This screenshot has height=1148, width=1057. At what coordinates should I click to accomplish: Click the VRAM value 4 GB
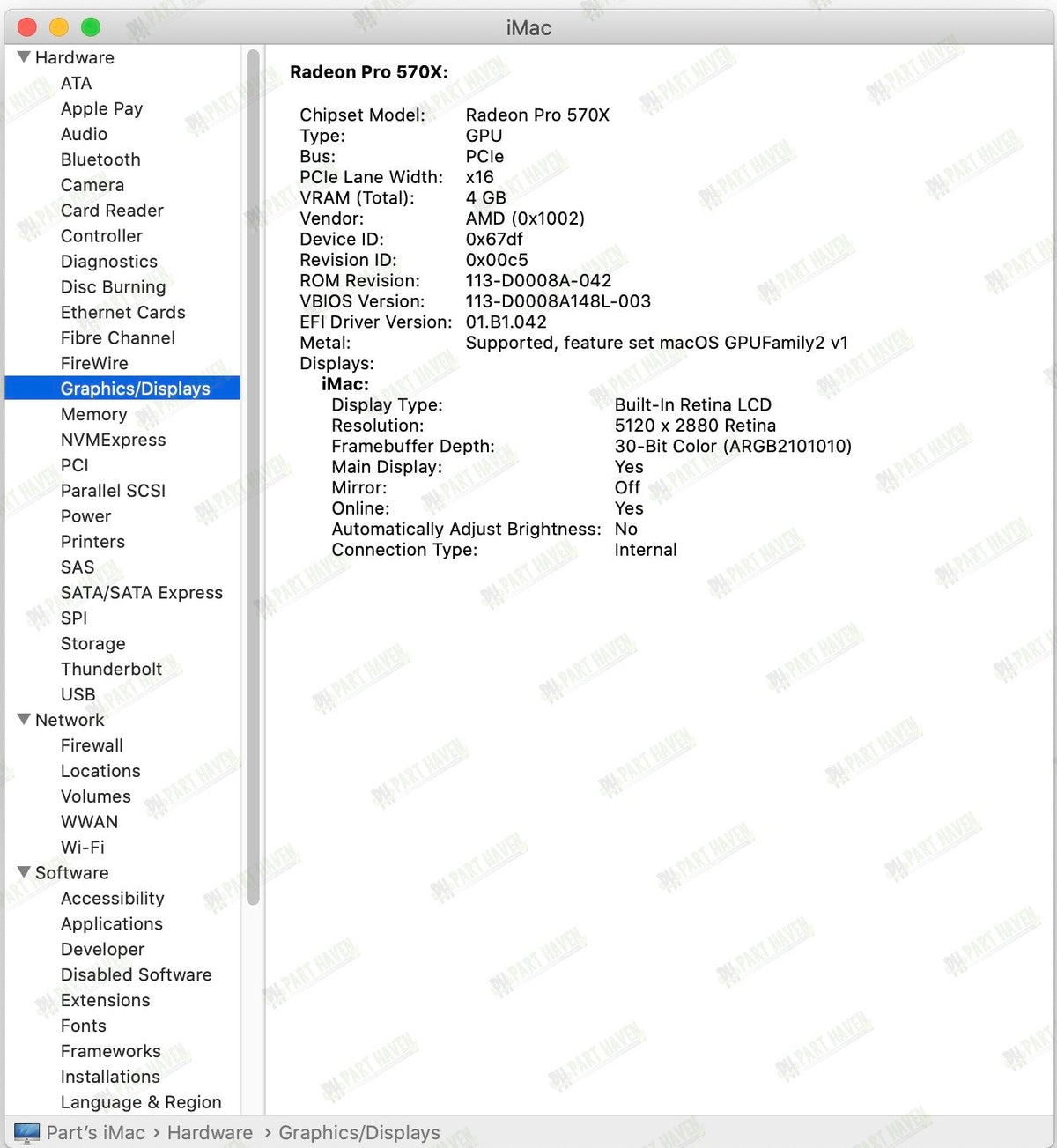[486, 197]
